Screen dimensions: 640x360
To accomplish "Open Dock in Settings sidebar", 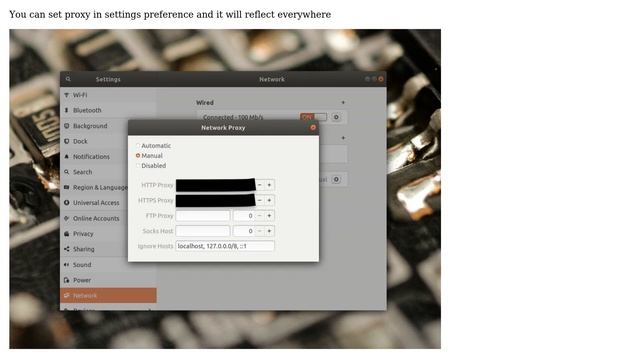I will click(94, 141).
